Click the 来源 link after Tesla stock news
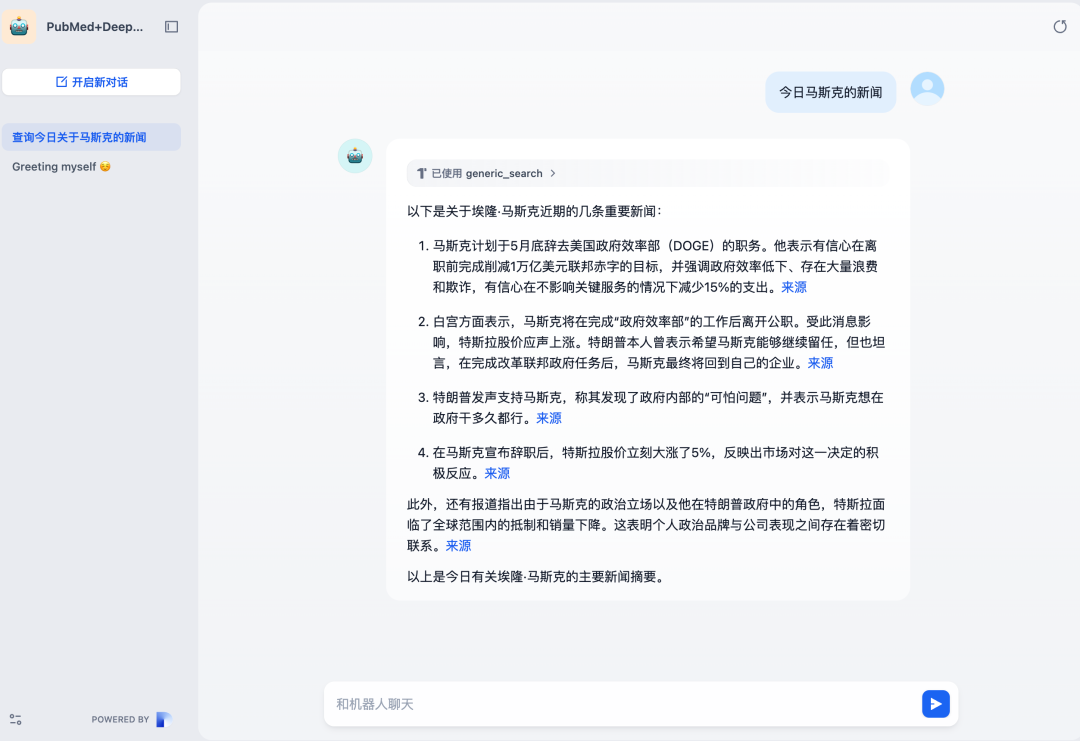 click(497, 473)
